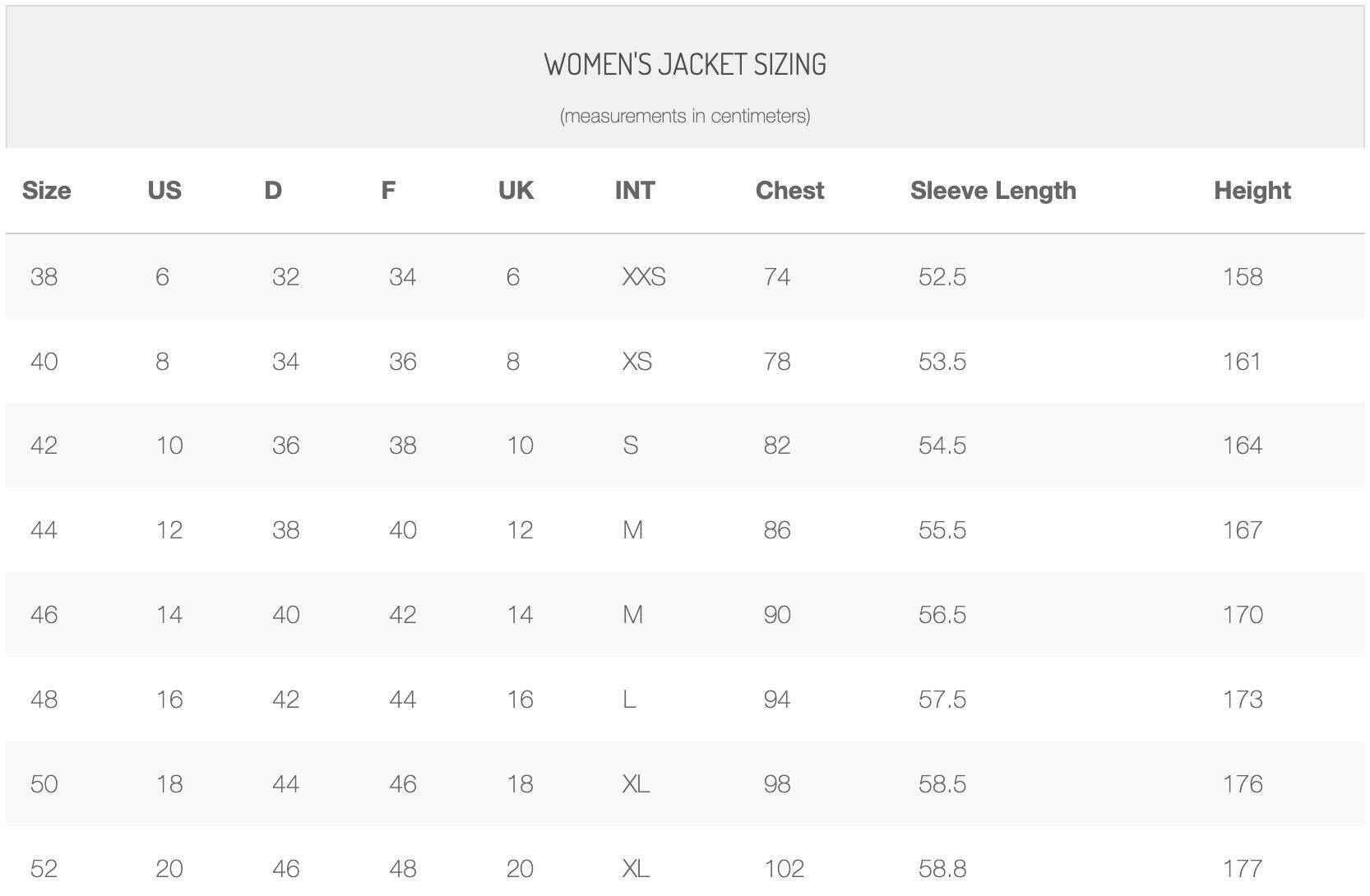Click the L international size cell
Image resolution: width=1370 pixels, height=896 pixels.
(629, 700)
